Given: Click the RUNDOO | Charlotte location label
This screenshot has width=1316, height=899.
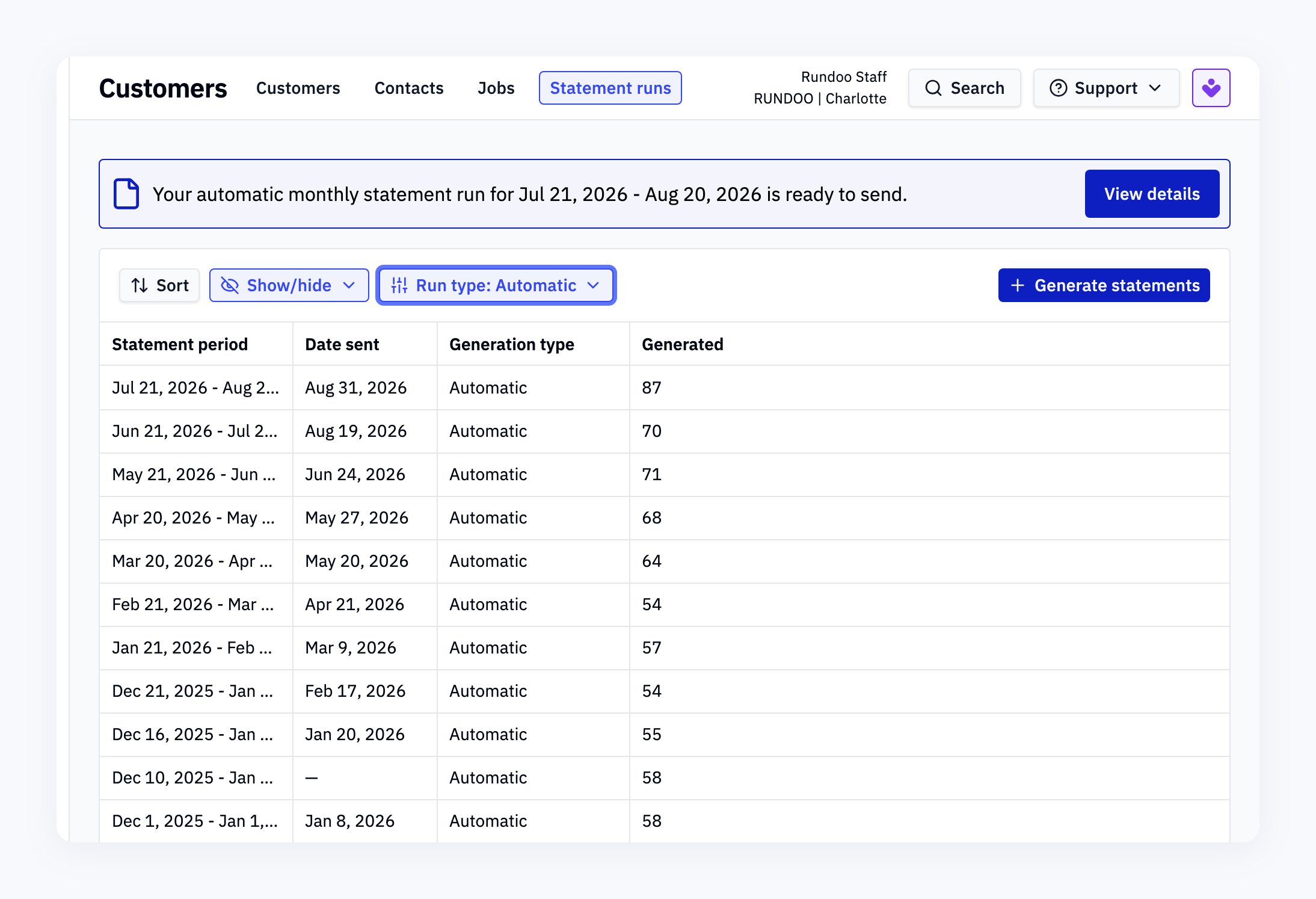Looking at the screenshot, I should 820,99.
